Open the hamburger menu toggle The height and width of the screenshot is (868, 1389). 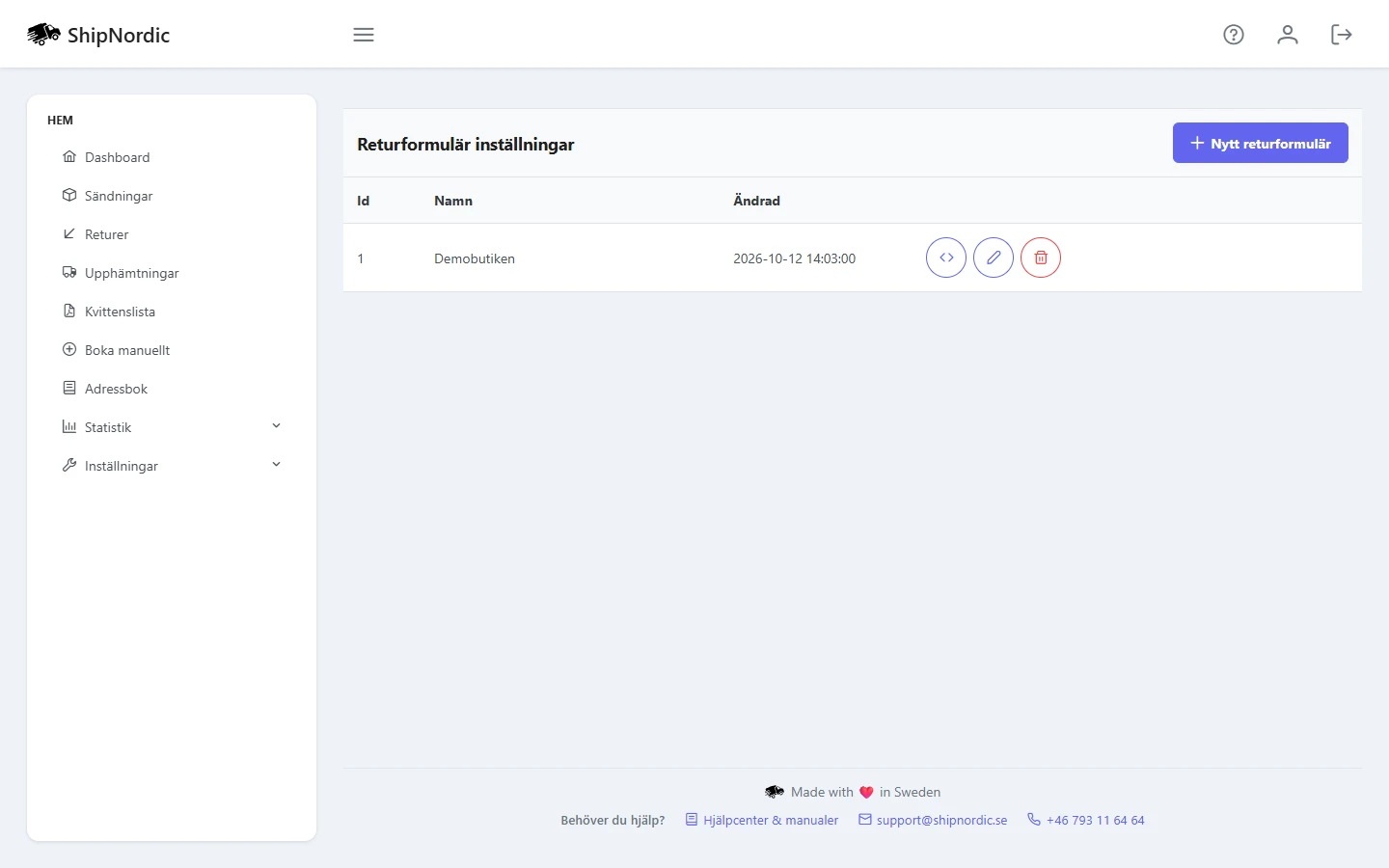point(364,35)
